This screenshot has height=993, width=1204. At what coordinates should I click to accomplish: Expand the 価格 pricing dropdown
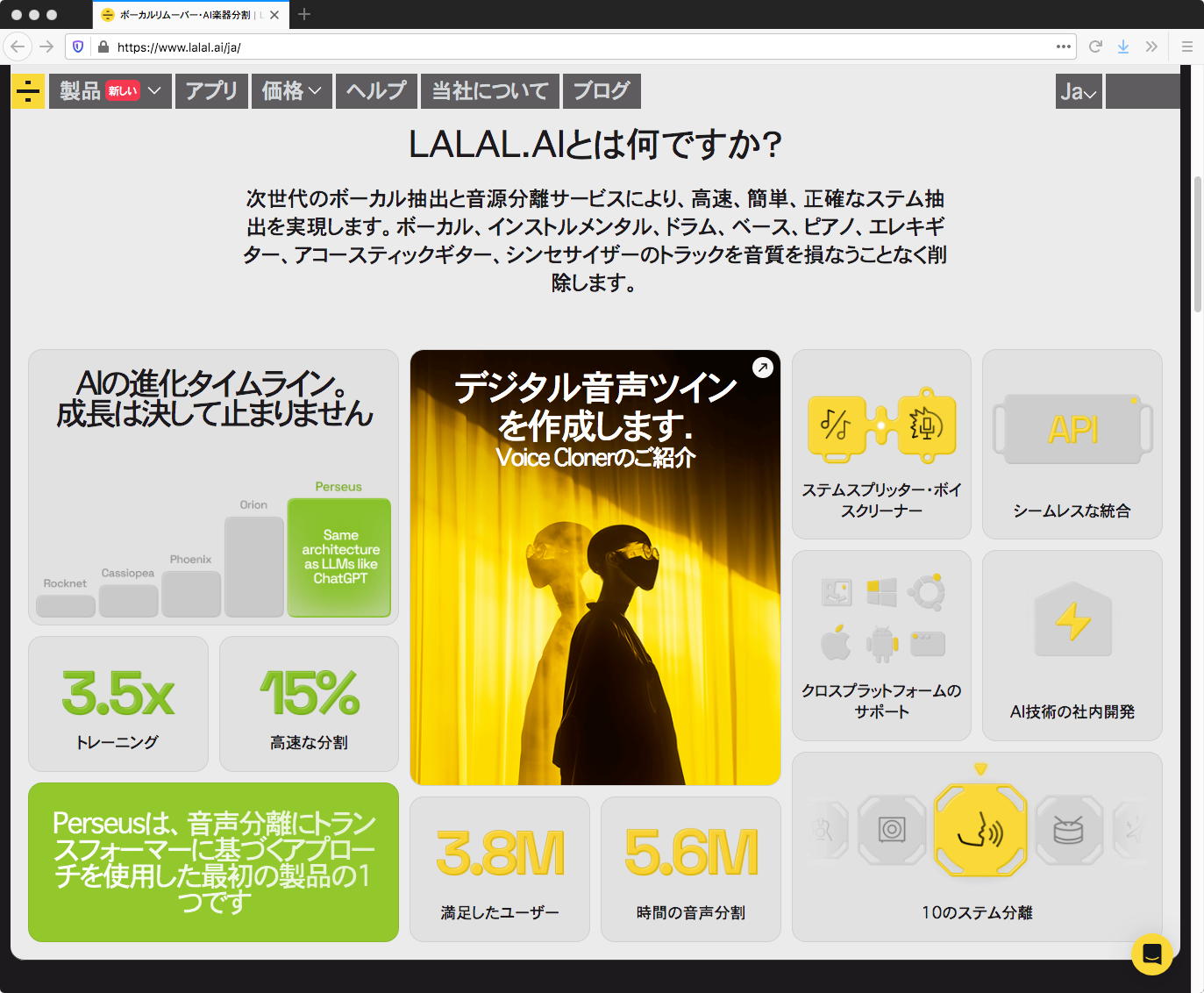click(x=291, y=91)
